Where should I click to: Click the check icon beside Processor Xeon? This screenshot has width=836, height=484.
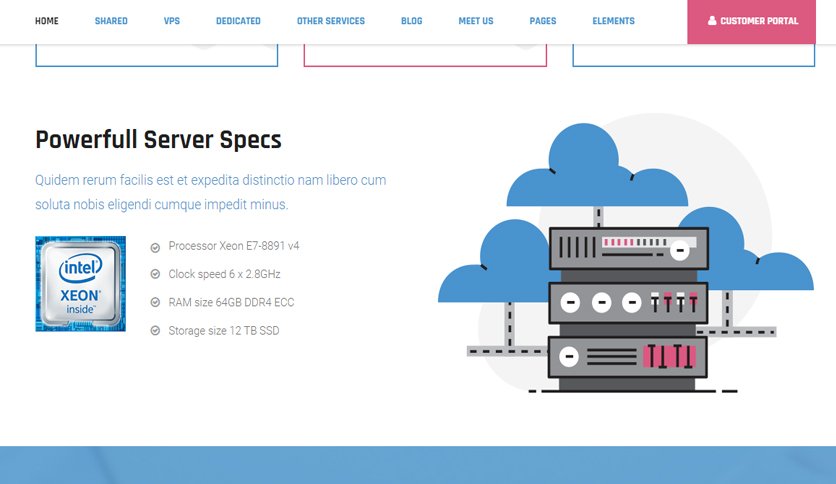155,247
